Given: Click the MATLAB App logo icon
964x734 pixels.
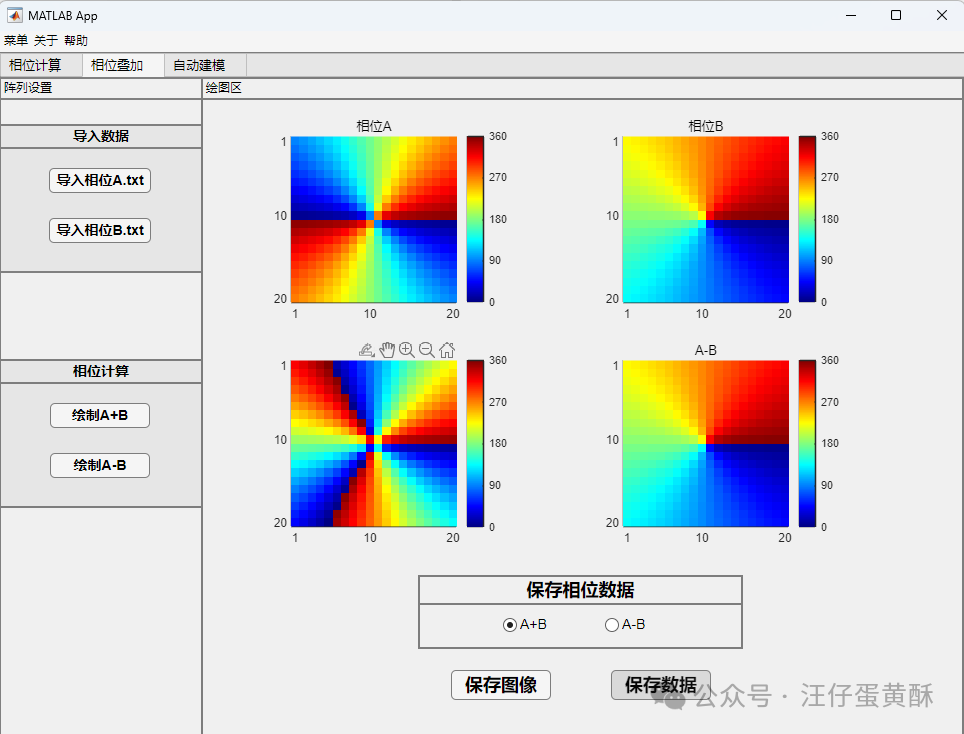Looking at the screenshot, I should pos(15,15).
